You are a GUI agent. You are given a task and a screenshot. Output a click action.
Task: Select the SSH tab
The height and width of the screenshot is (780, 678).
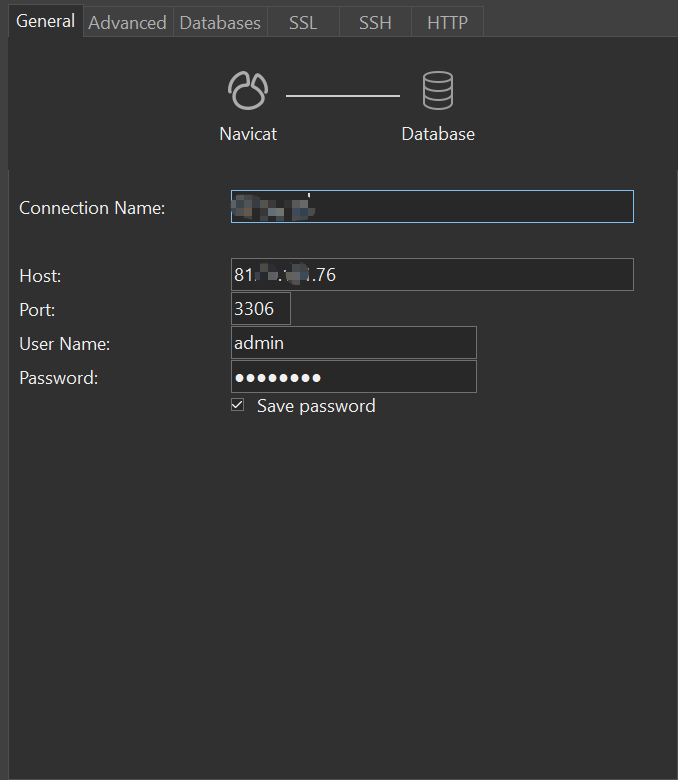coord(375,22)
